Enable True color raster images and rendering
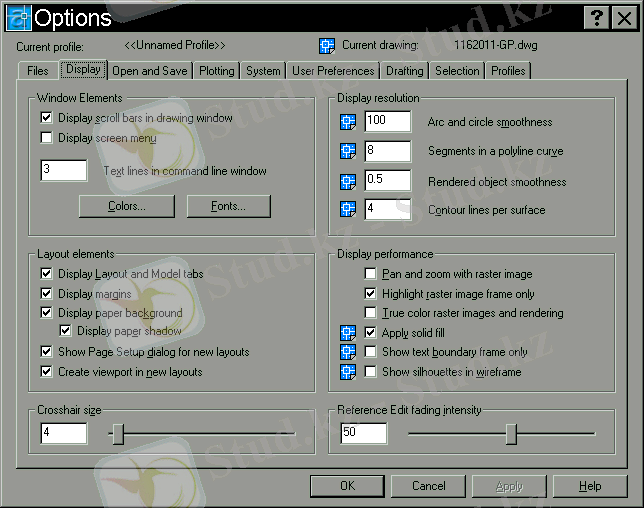This screenshot has height=508, width=644. 370,313
